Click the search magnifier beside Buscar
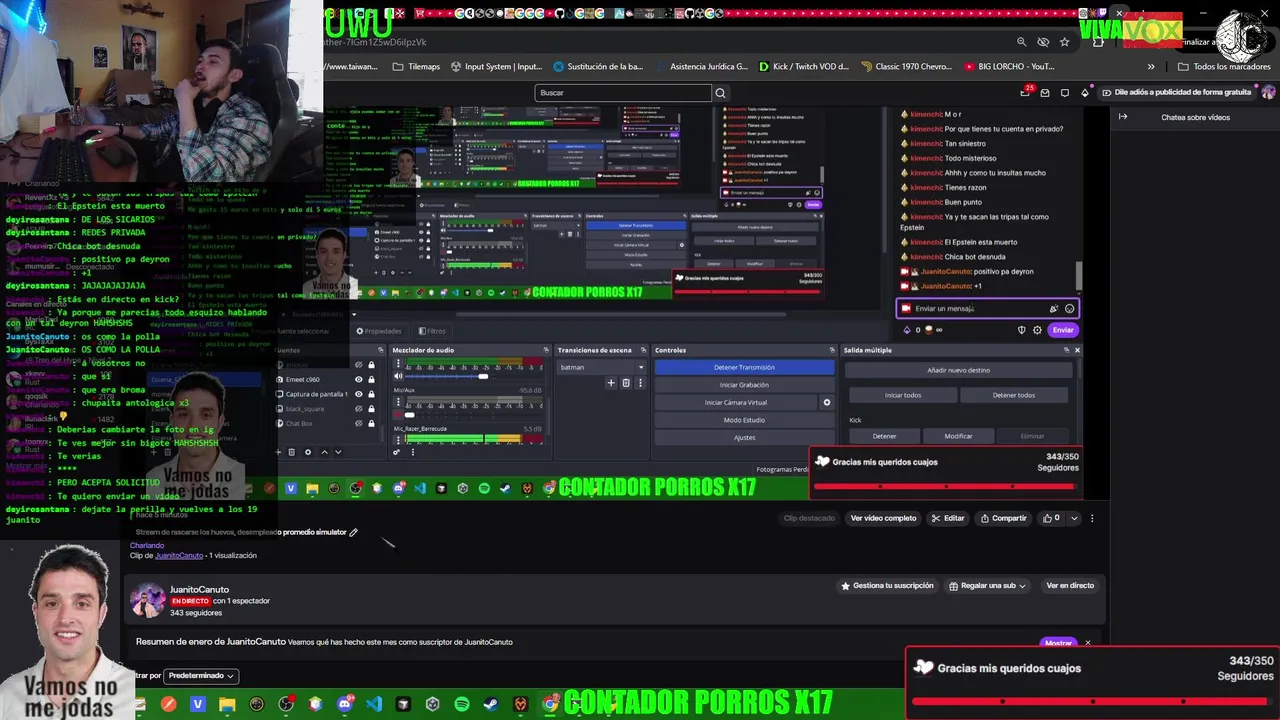Viewport: 1280px width, 720px height. [719, 93]
